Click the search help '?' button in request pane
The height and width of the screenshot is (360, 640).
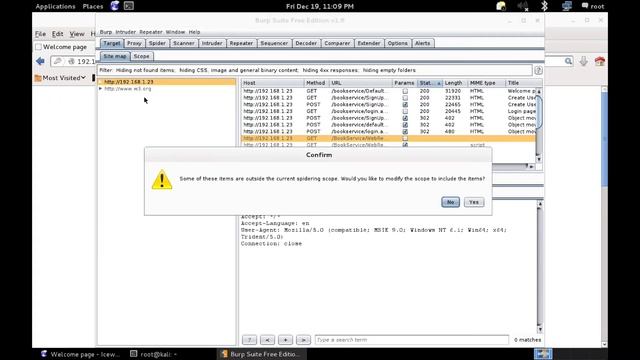[249, 340]
